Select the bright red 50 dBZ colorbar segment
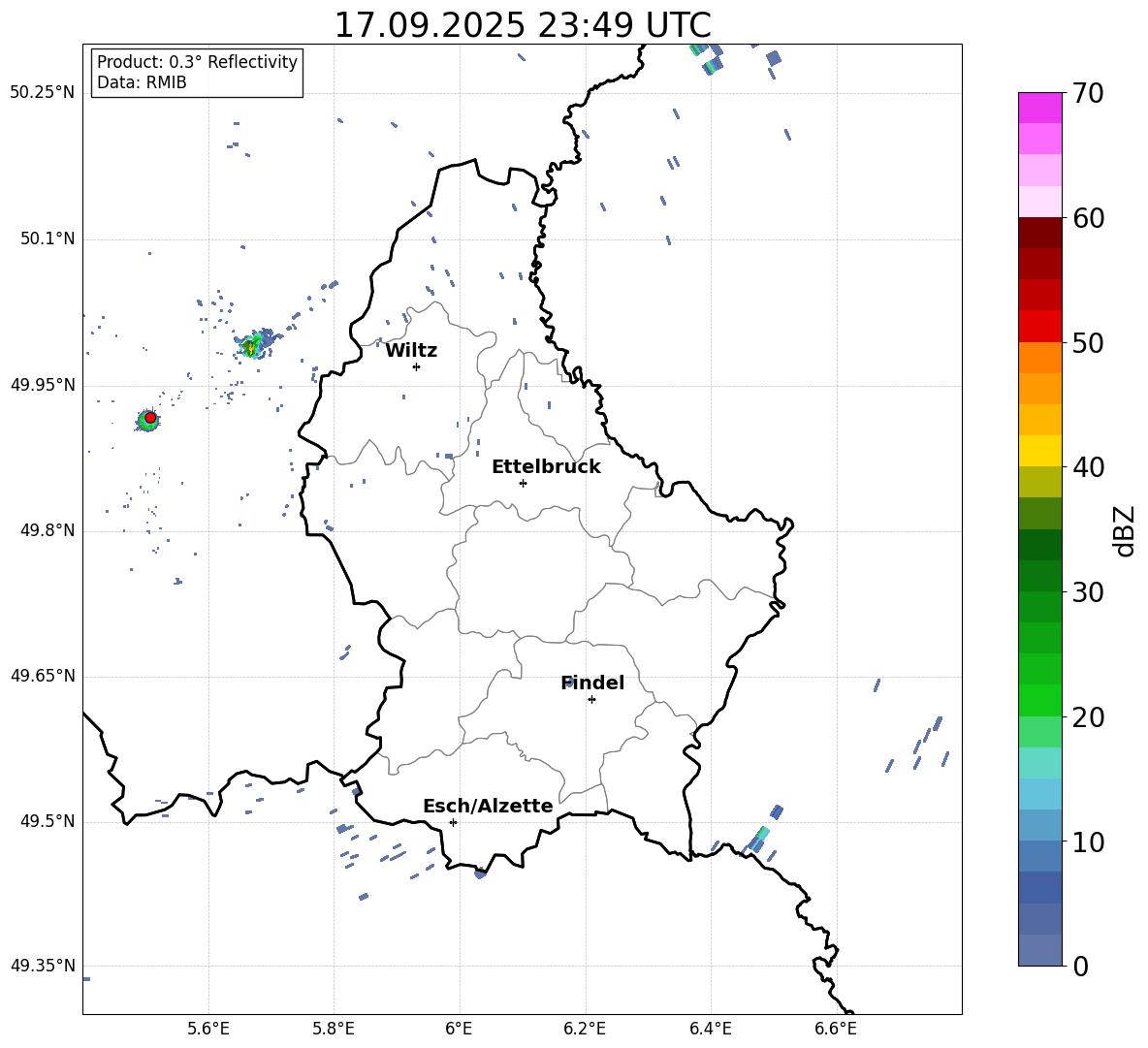The width and height of the screenshot is (1148, 1048). 1040,326
